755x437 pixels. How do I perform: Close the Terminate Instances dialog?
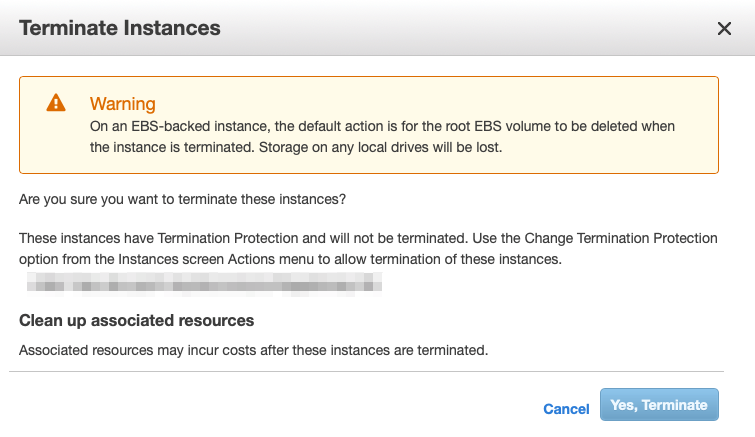click(x=725, y=29)
